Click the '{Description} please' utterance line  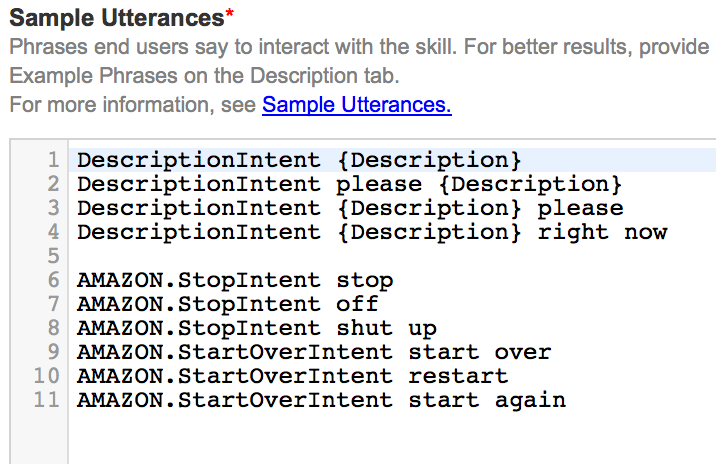(x=350, y=208)
